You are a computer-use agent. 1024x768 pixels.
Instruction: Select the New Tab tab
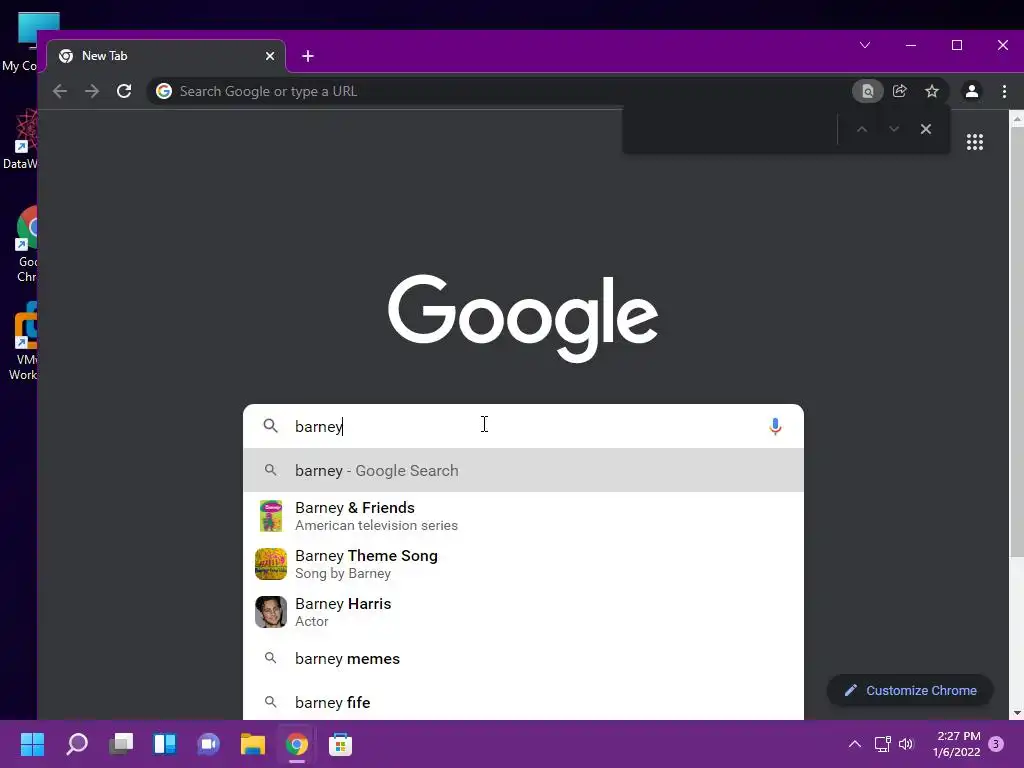166,56
